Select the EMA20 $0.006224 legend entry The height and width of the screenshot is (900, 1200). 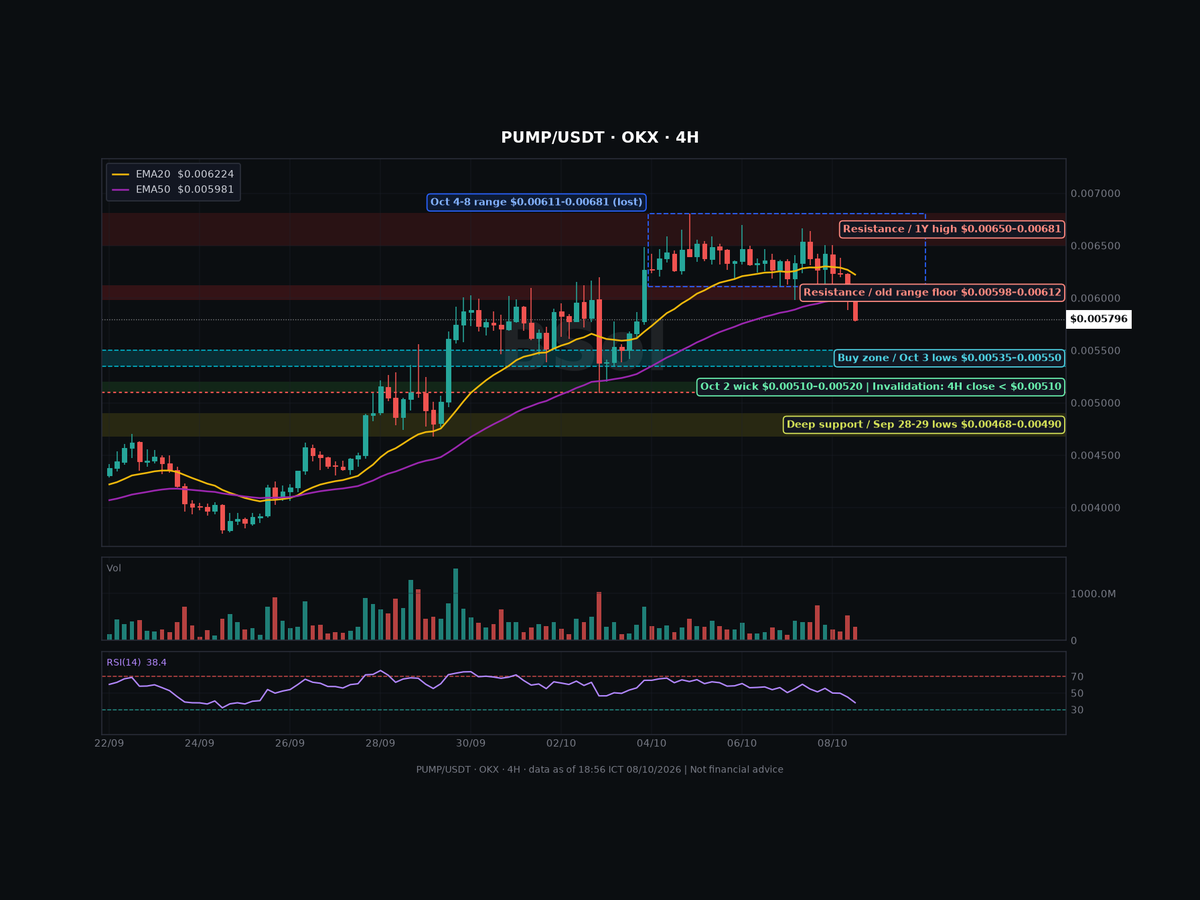click(x=171, y=173)
